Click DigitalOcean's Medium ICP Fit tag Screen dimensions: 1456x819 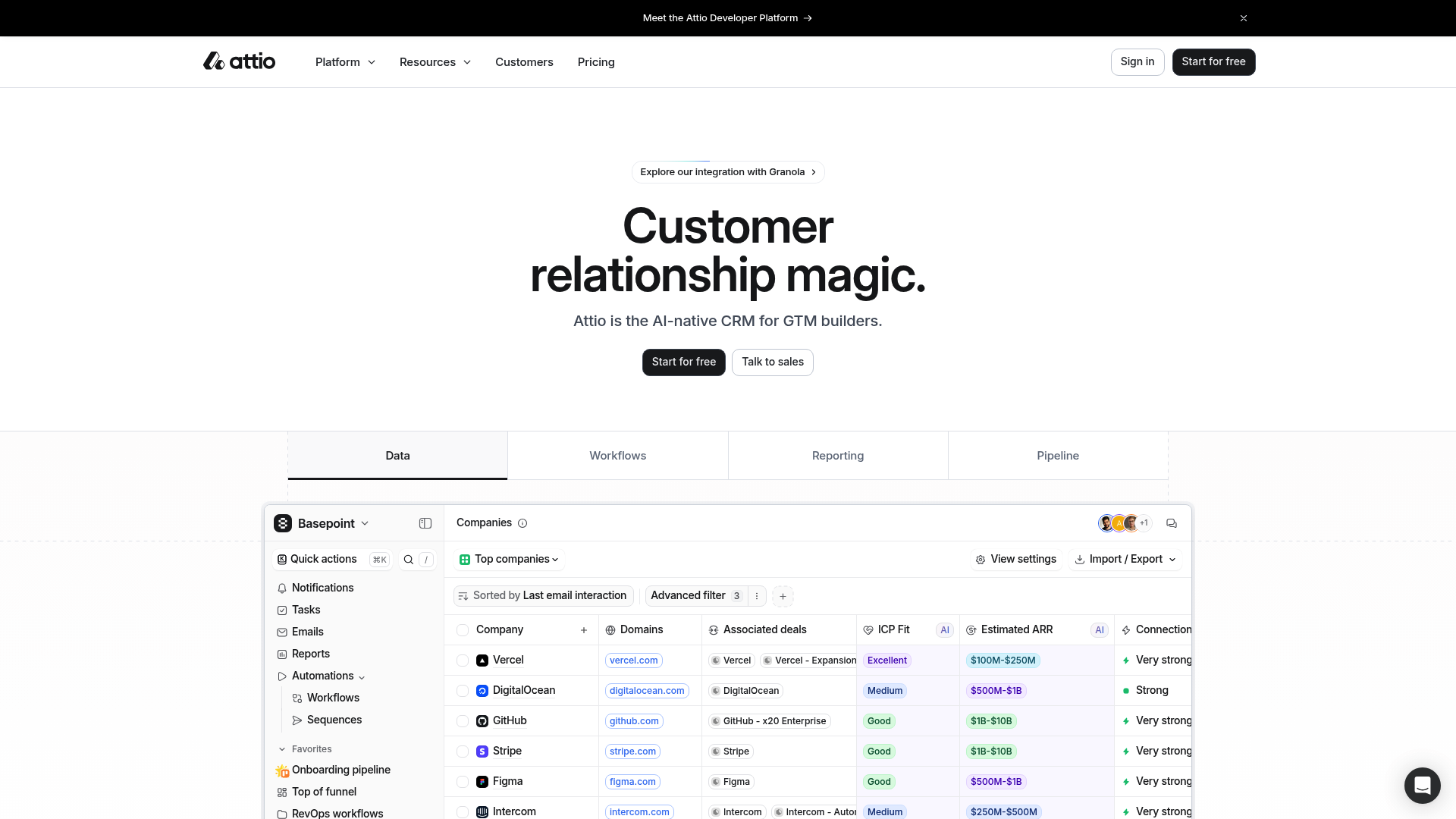[x=885, y=691]
